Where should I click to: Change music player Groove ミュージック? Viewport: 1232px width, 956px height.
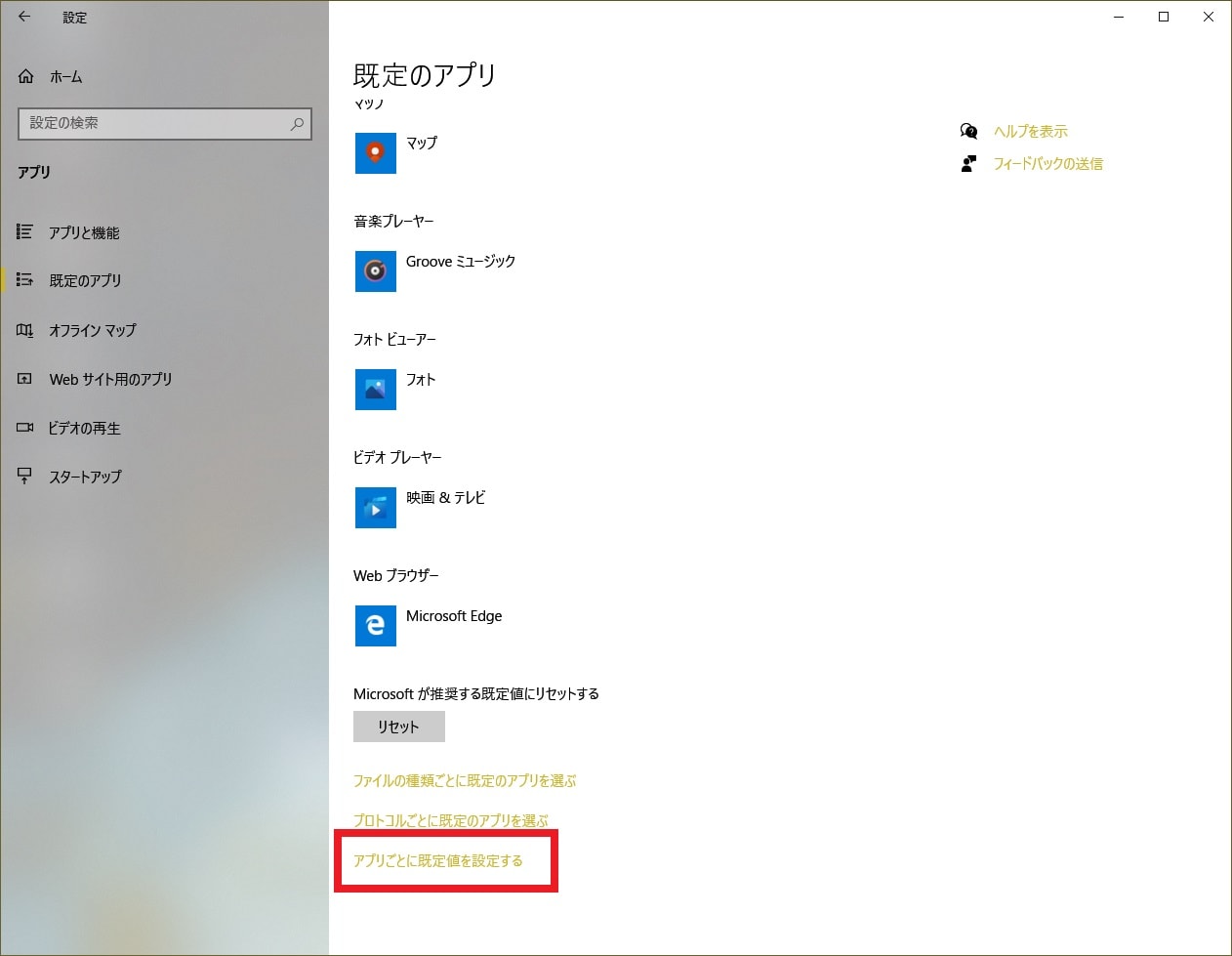pyautogui.click(x=461, y=262)
